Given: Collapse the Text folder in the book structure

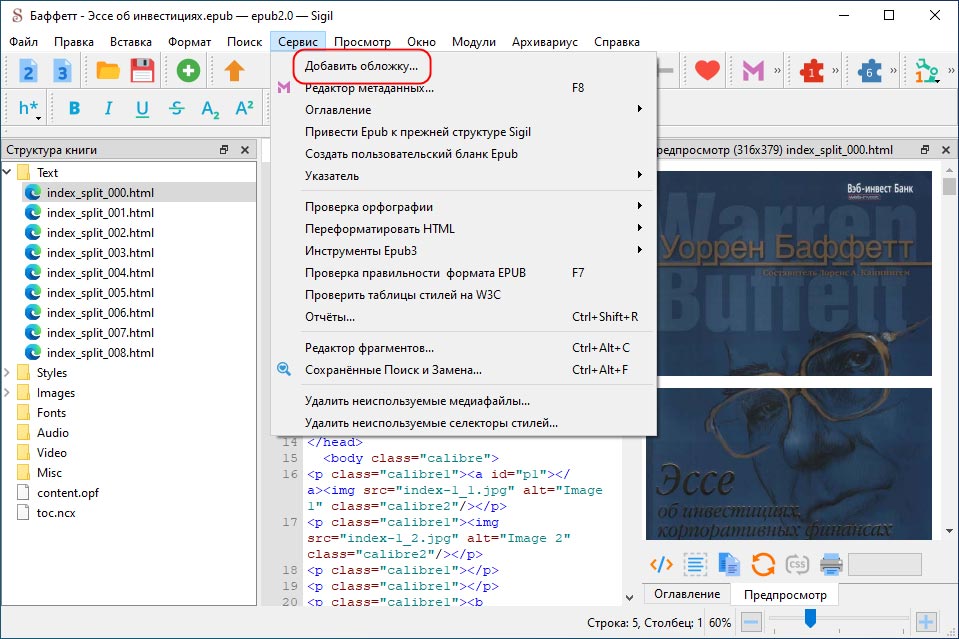Looking at the screenshot, I should 7,172.
